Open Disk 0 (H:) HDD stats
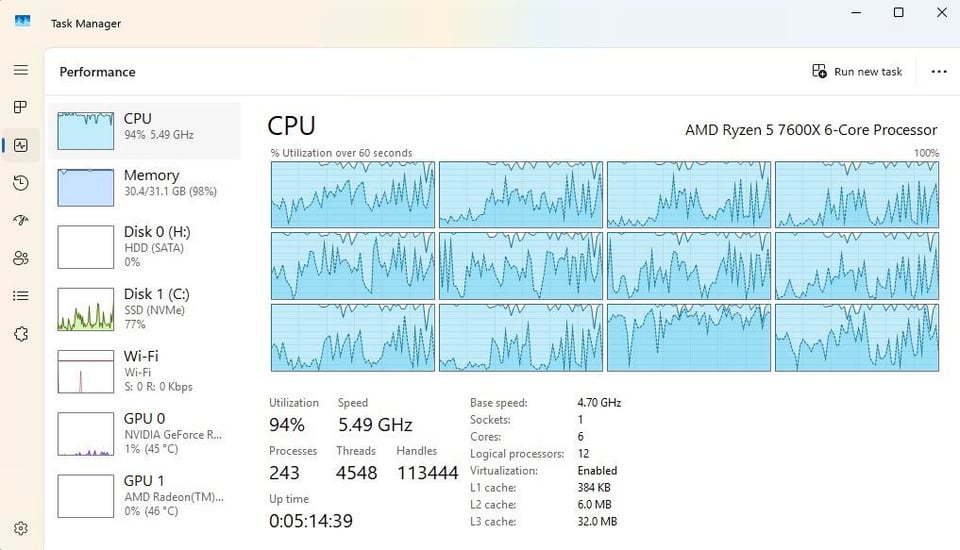Viewport: 960px width, 550px height. [145, 246]
